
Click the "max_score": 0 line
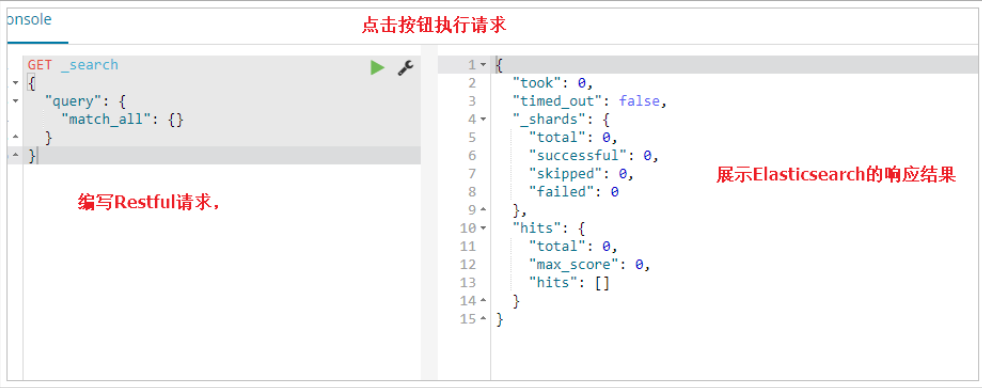point(590,264)
